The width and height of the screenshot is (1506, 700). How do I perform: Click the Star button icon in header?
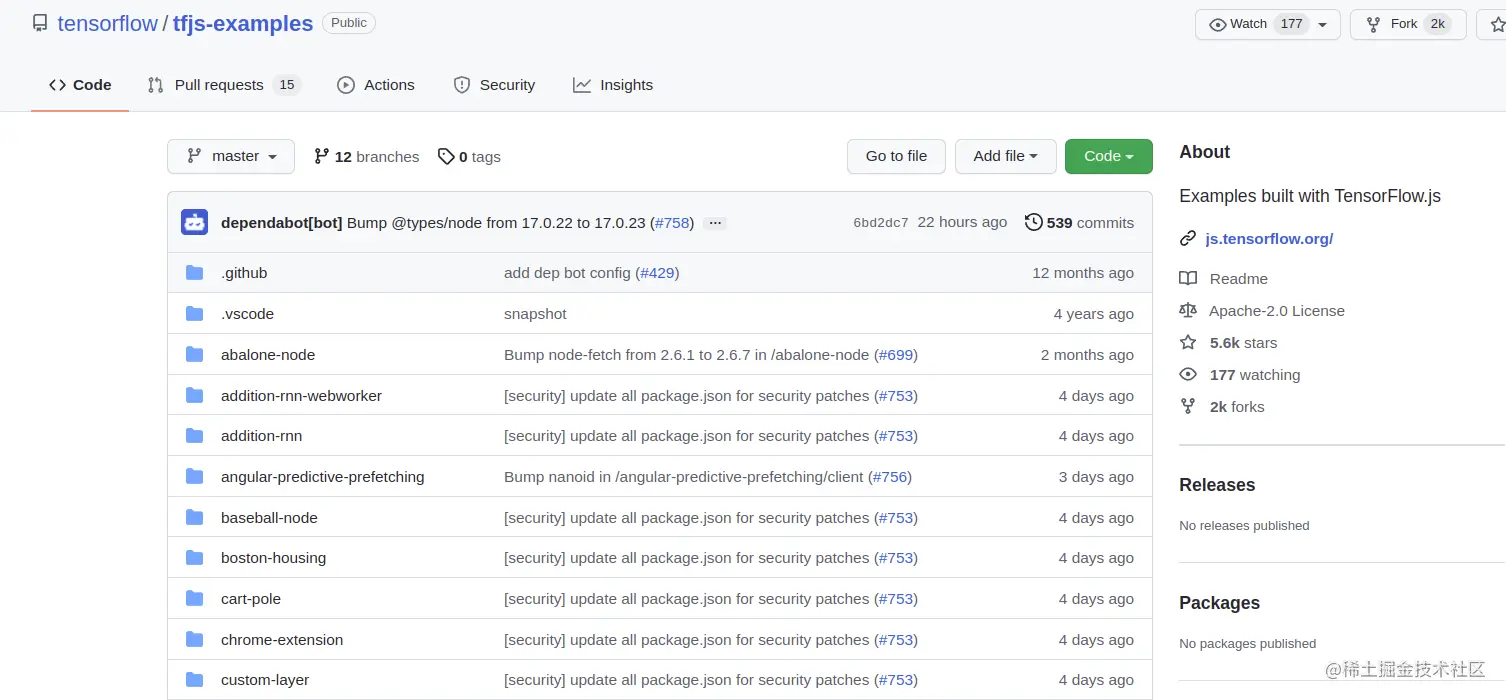pyautogui.click(x=1498, y=24)
